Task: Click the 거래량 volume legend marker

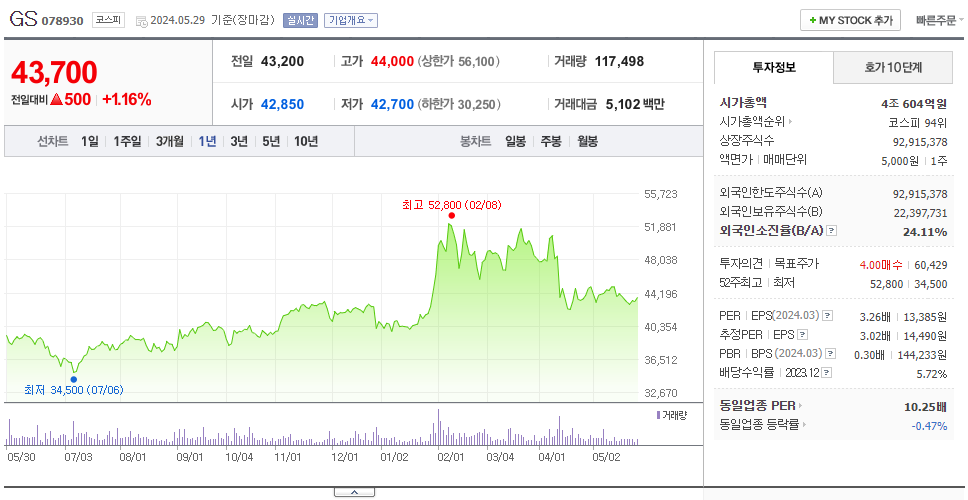Action: coord(658,415)
